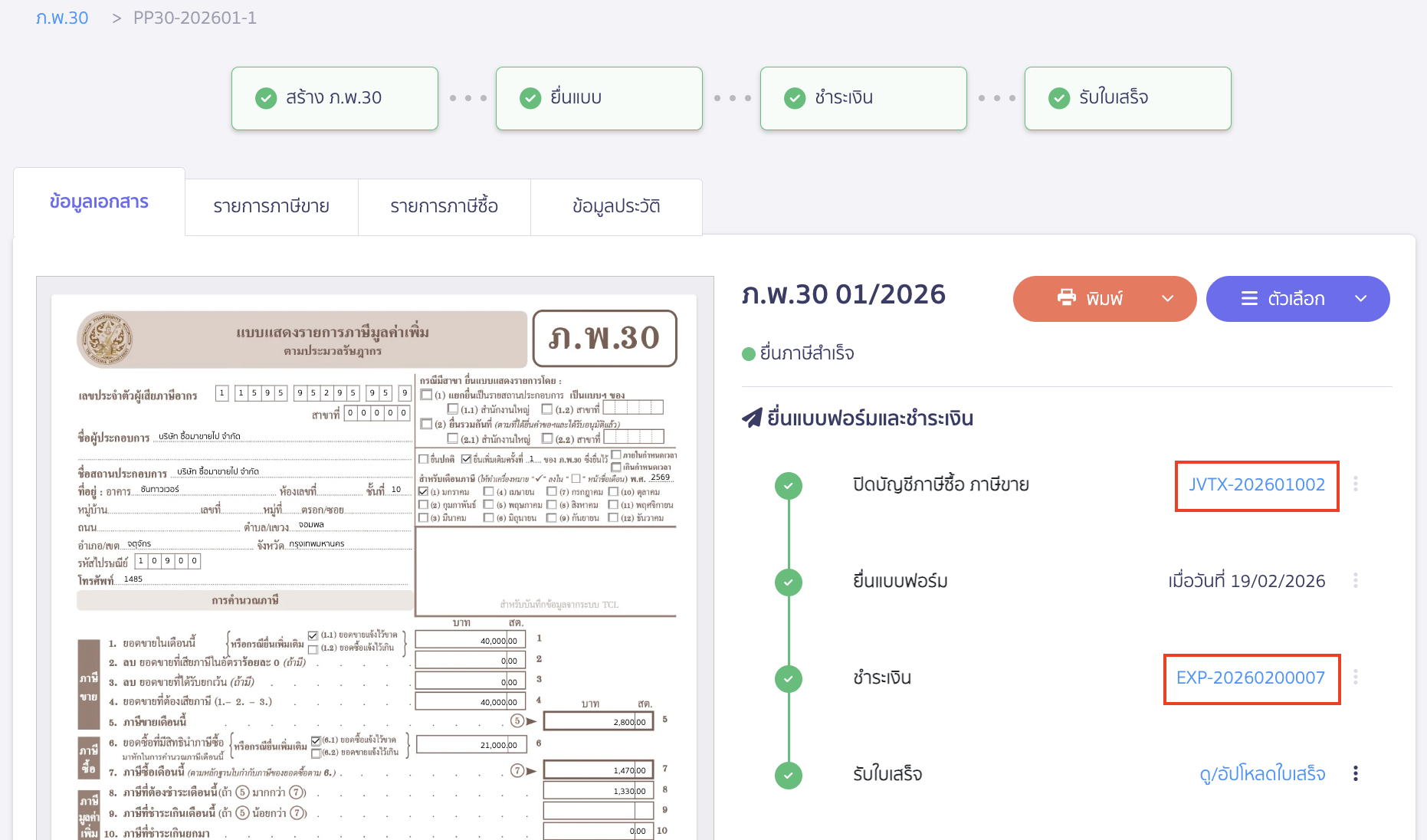Open the ข้อมูลประวัติ tab
Screen dimensions: 1427x840
(616, 206)
